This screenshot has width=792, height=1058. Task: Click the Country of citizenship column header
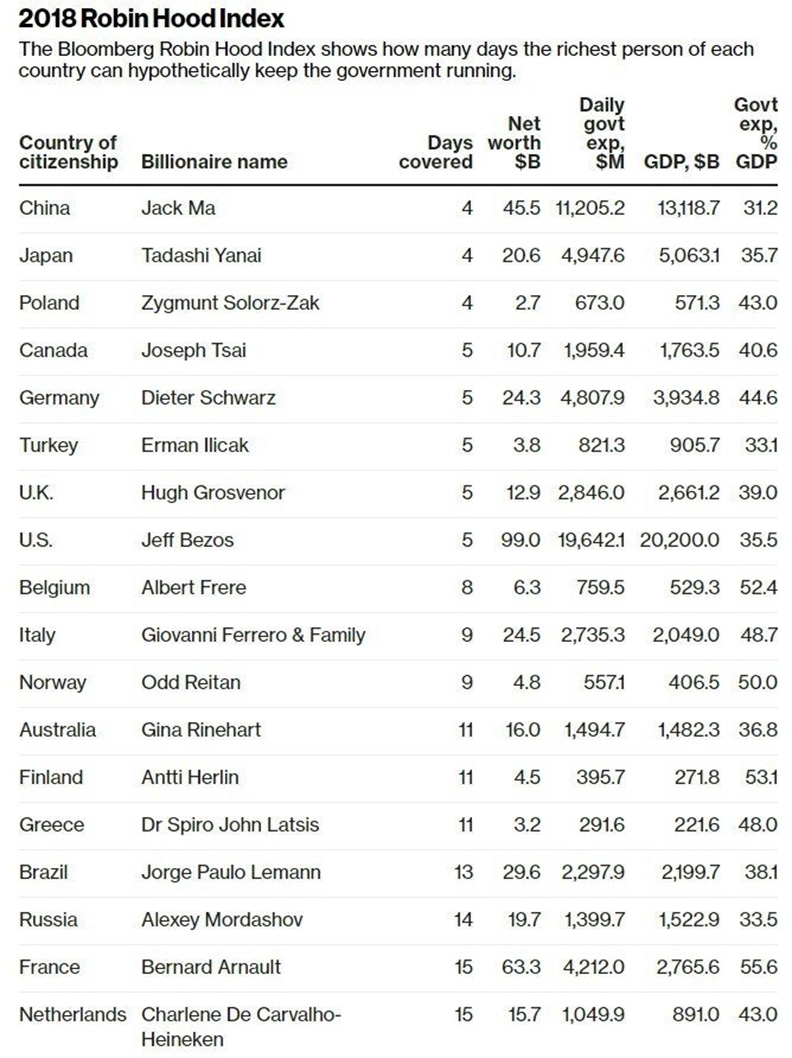68,152
